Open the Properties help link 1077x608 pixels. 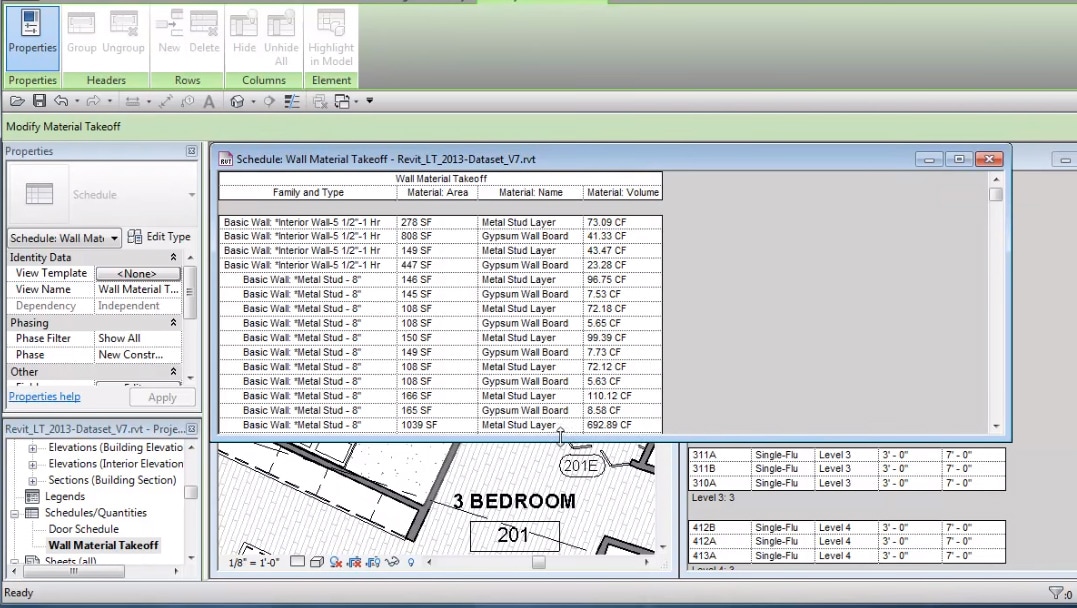(x=44, y=397)
